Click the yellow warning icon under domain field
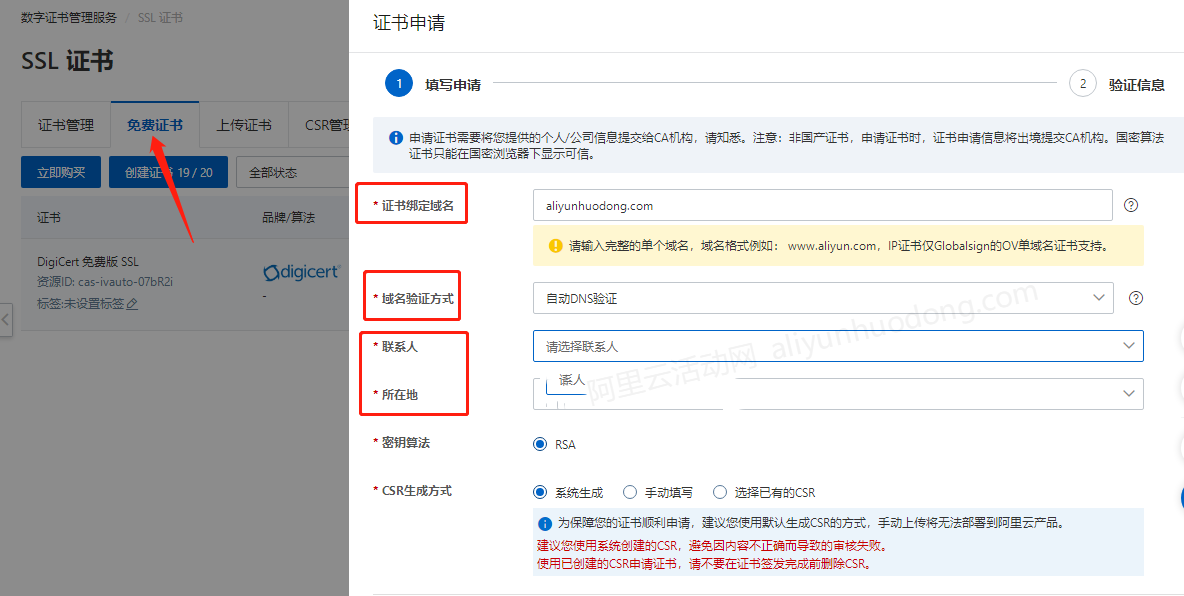 (x=556, y=246)
